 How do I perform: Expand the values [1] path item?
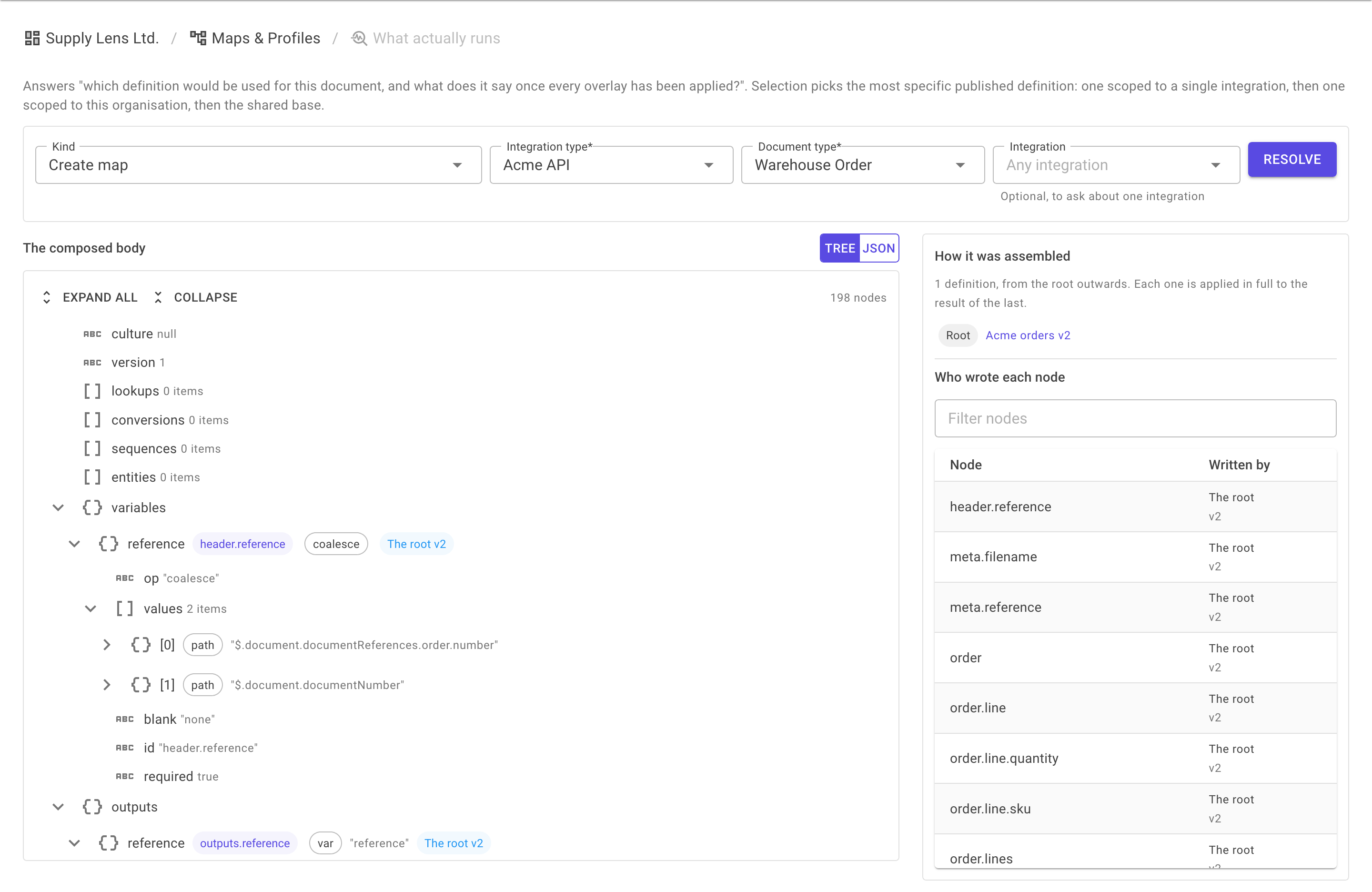click(x=107, y=685)
